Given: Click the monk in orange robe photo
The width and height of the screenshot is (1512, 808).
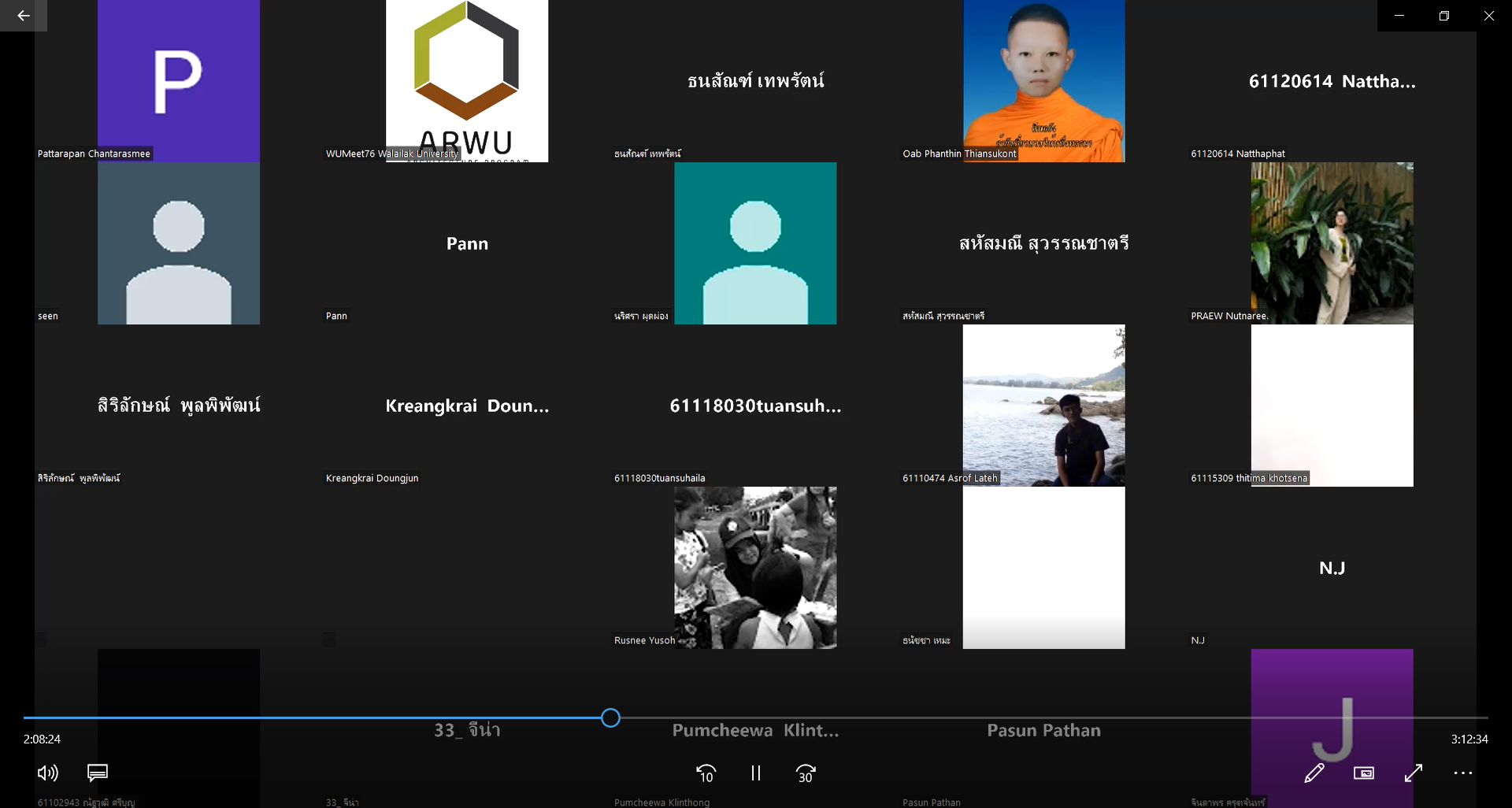Looking at the screenshot, I should 1043,80.
